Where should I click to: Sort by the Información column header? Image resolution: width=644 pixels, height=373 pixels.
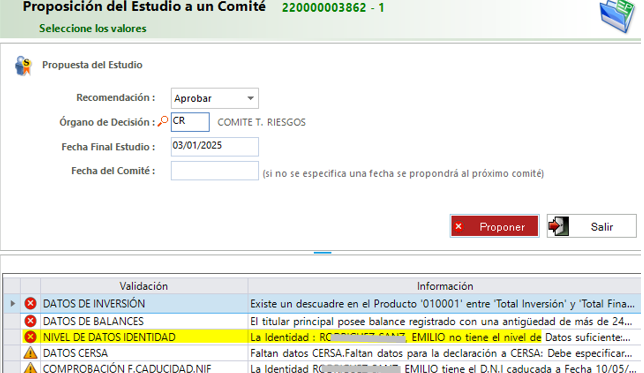[445, 286]
